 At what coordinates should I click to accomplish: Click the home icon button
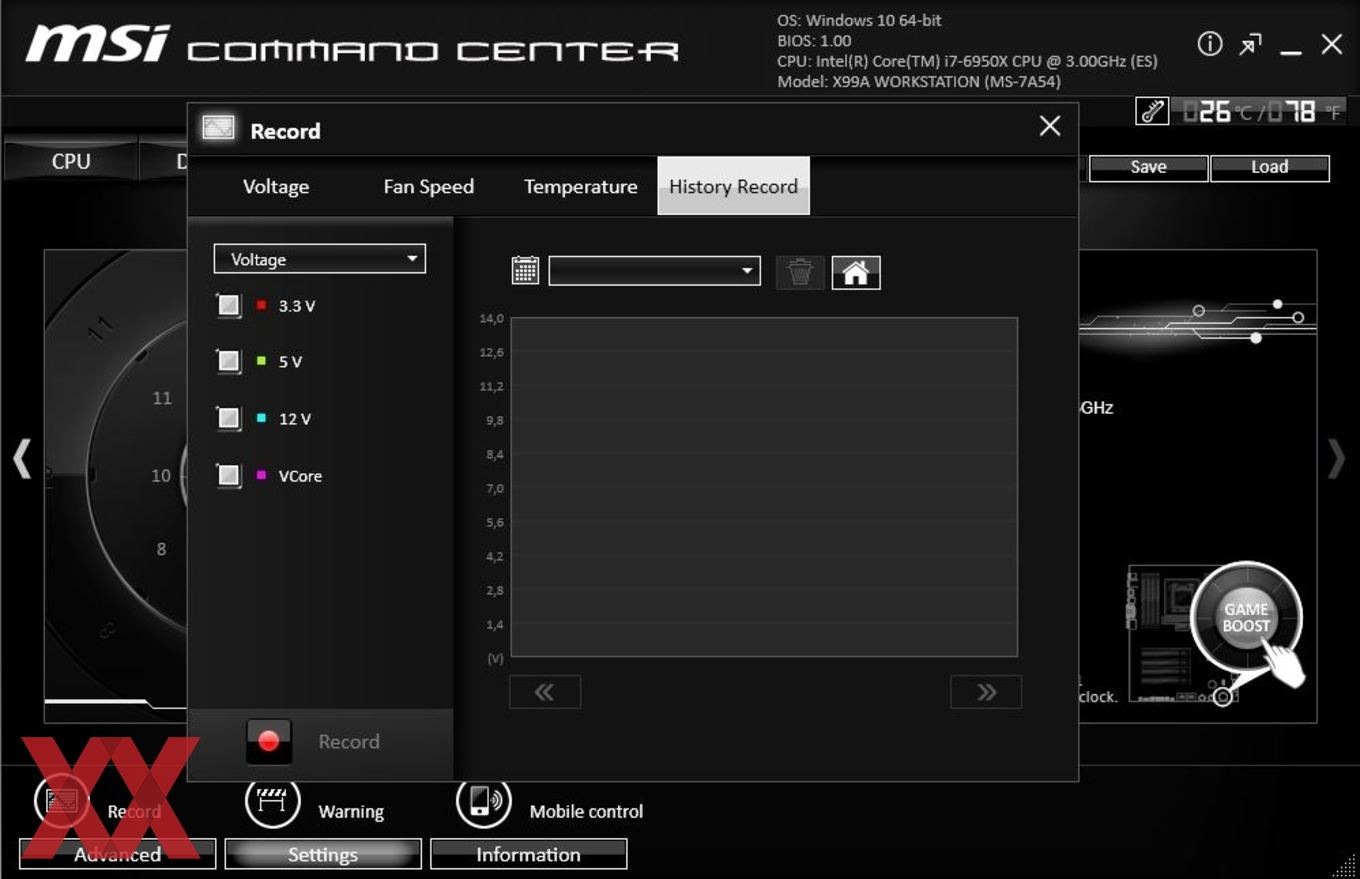click(856, 272)
